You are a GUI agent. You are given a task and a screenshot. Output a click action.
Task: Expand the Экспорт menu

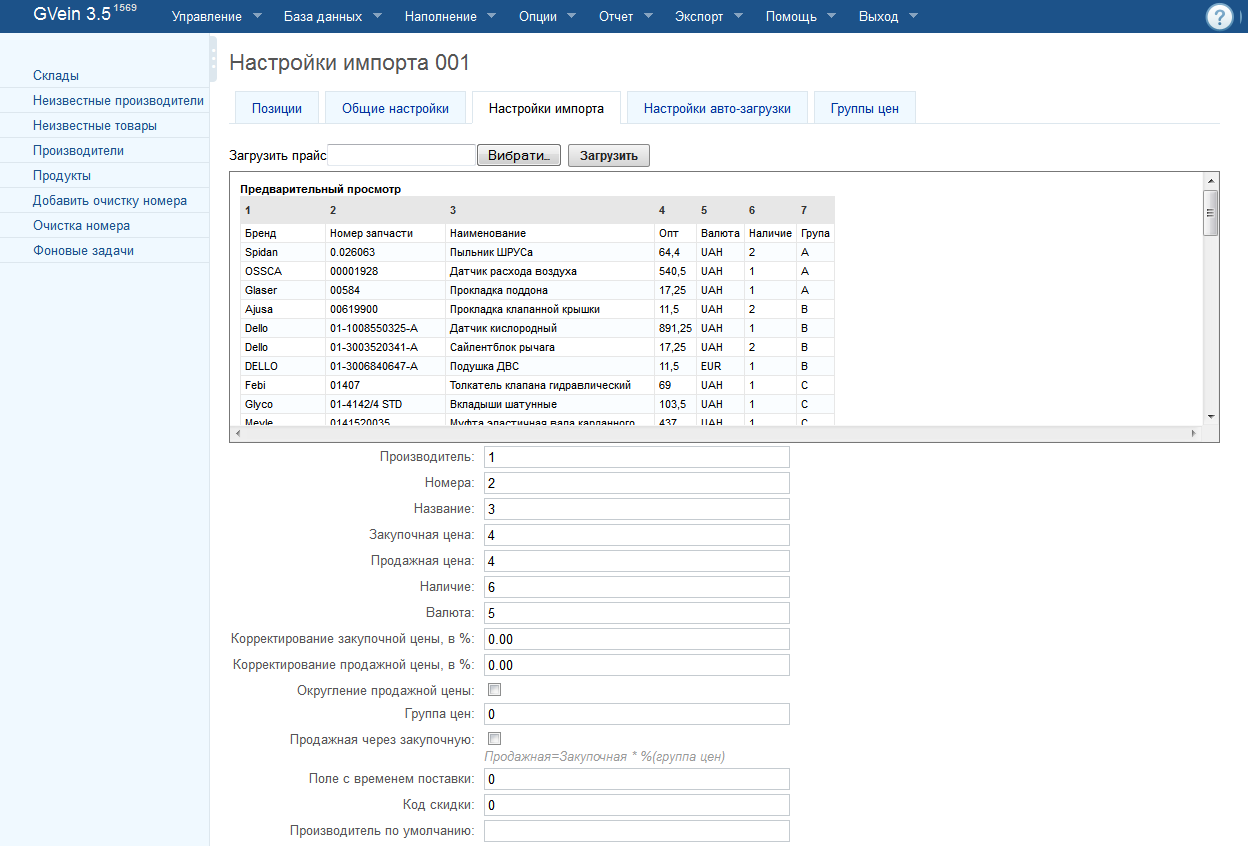[711, 17]
